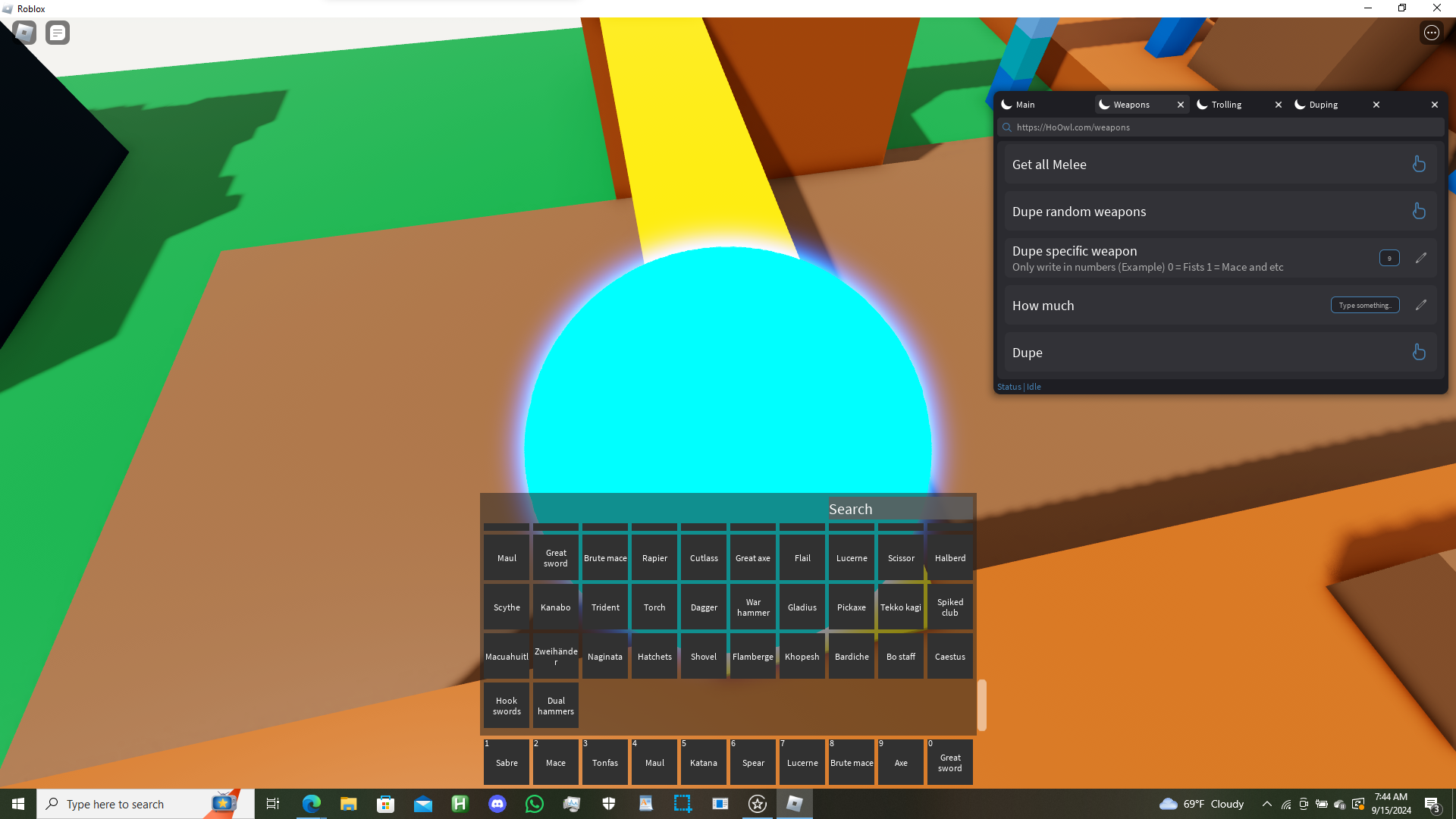Equip Mace in hotbar slot 2
This screenshot has height=819, width=1456.
pos(556,762)
